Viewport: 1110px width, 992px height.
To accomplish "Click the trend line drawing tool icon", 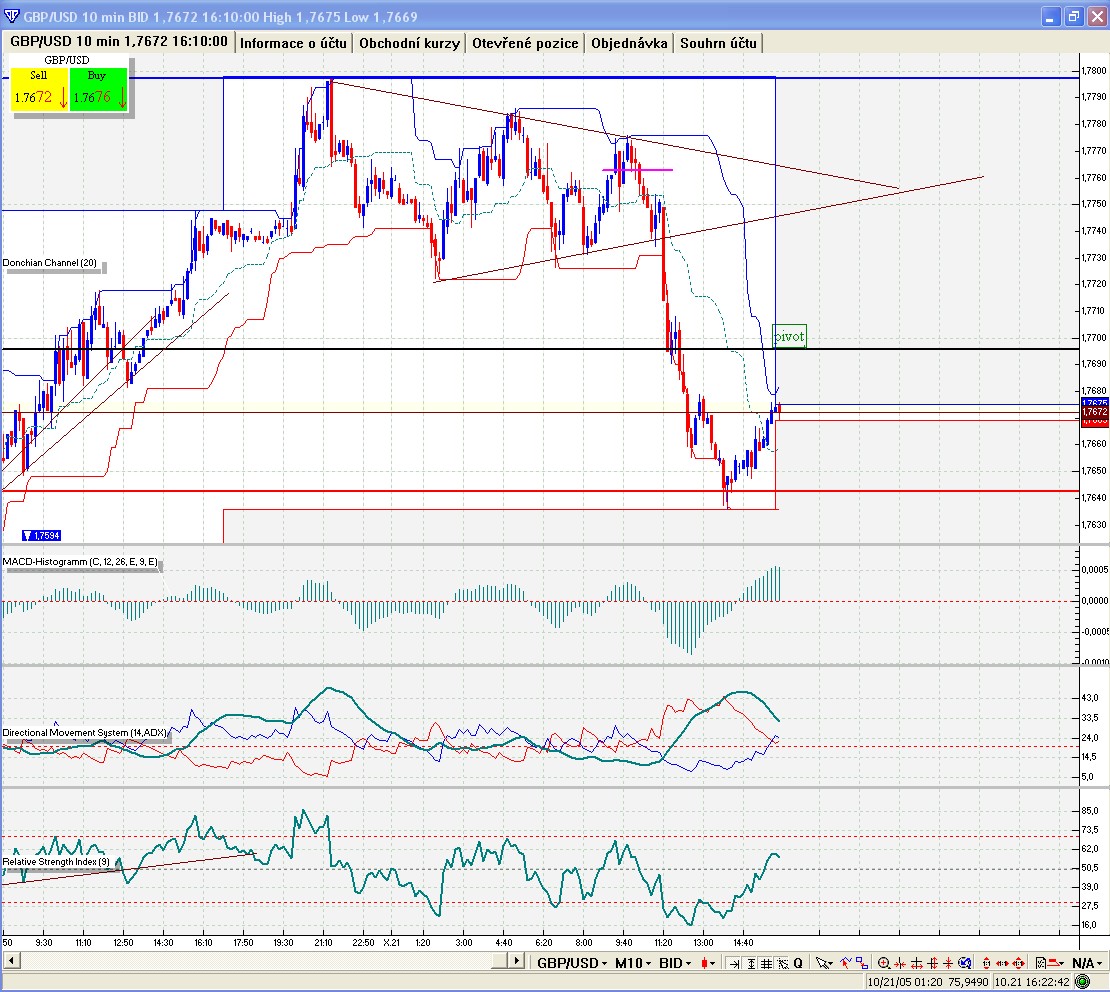I will pos(845,963).
